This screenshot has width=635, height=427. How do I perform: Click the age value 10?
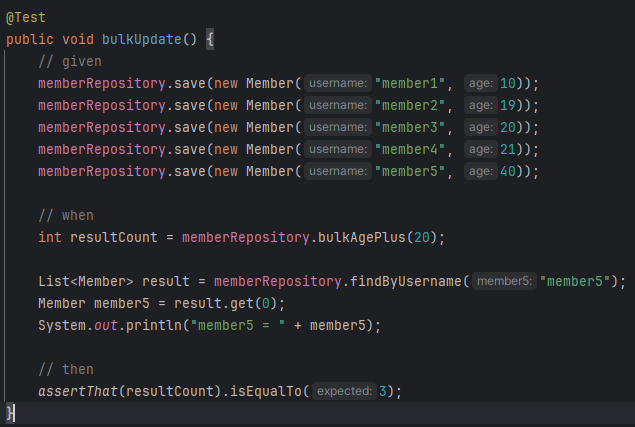tap(508, 83)
